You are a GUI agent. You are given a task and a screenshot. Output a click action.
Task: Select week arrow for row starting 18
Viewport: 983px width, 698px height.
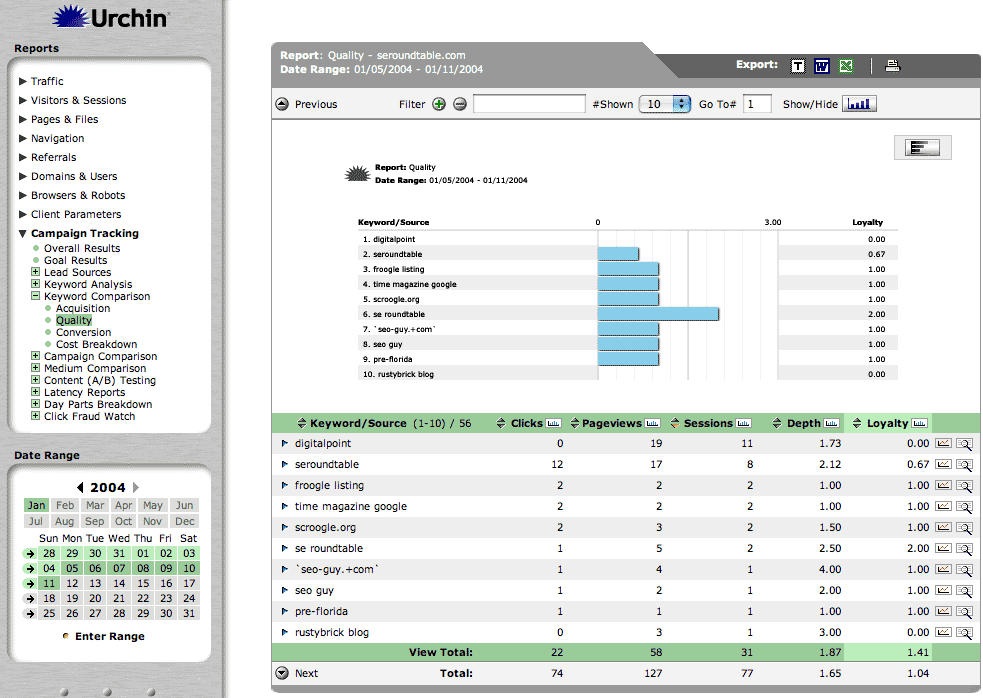[x=29, y=598]
